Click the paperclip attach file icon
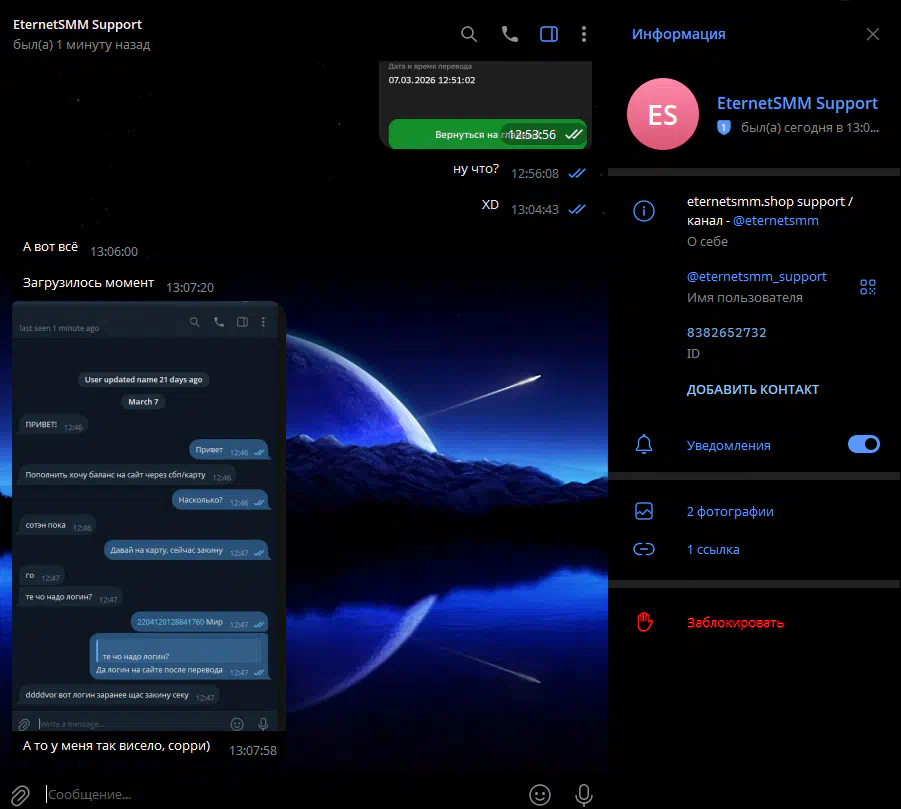901x809 pixels. pos(20,794)
